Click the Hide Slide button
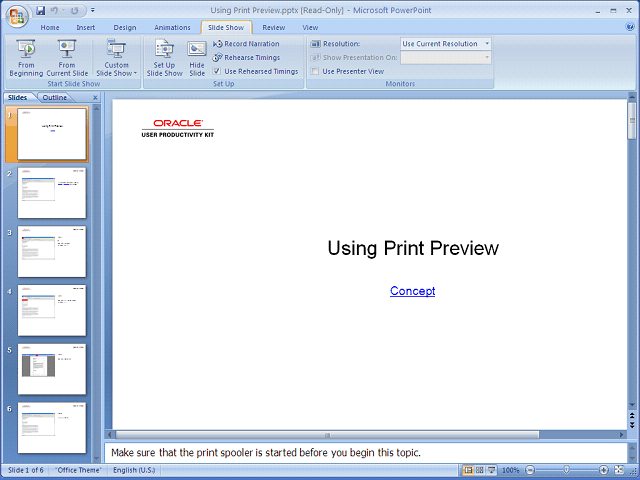 (x=197, y=58)
